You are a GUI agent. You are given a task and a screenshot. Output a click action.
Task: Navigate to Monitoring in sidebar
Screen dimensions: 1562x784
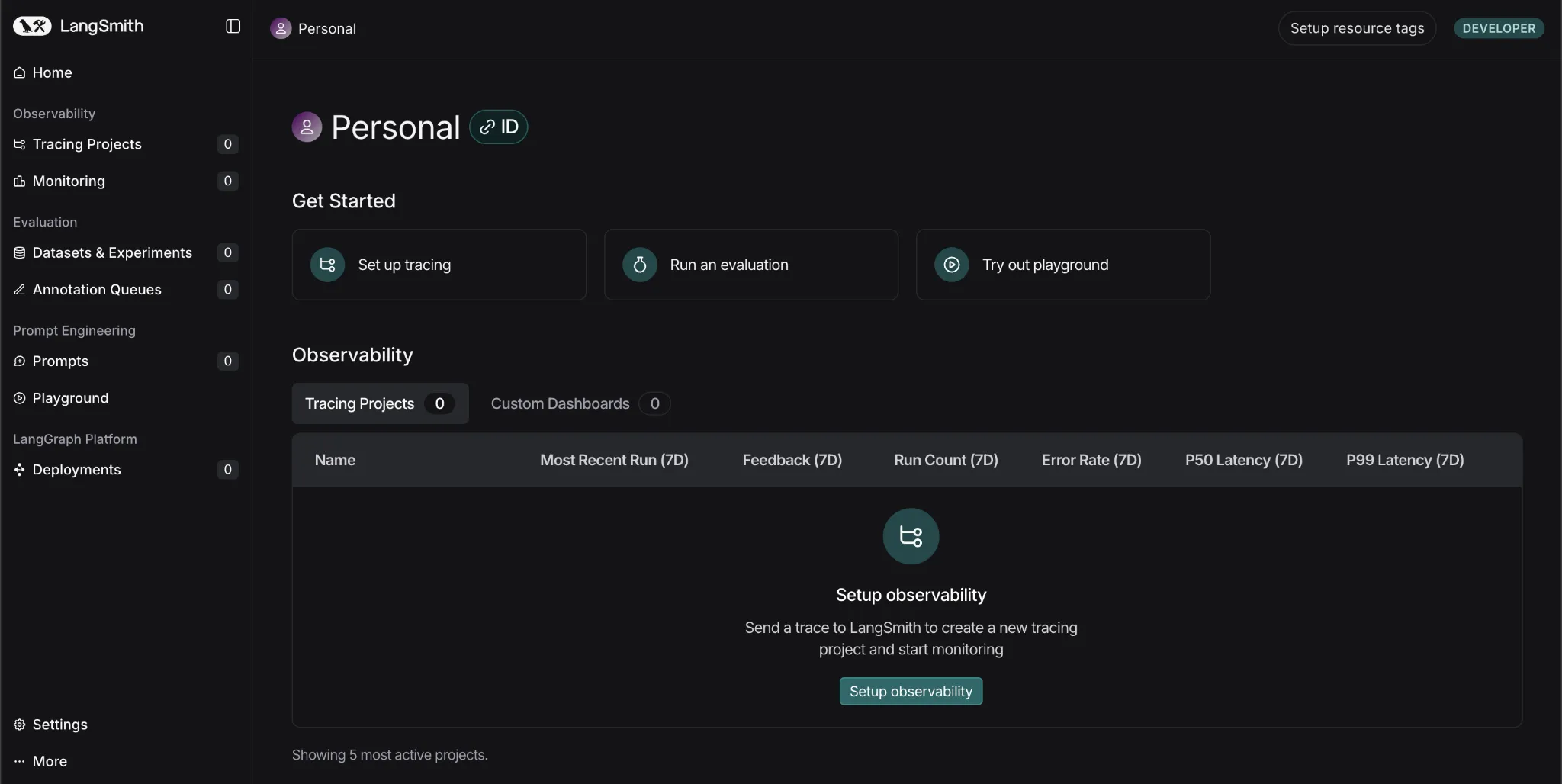pyautogui.click(x=69, y=181)
